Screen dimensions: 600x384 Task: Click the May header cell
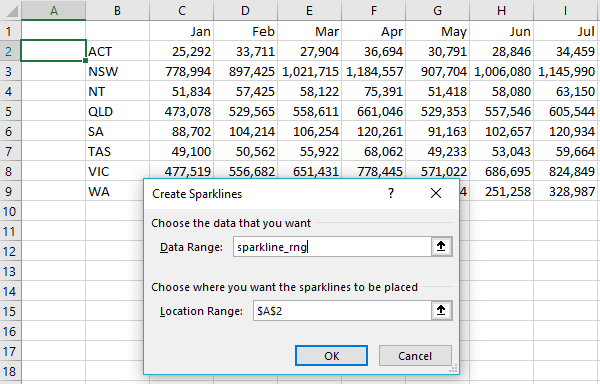pos(438,31)
